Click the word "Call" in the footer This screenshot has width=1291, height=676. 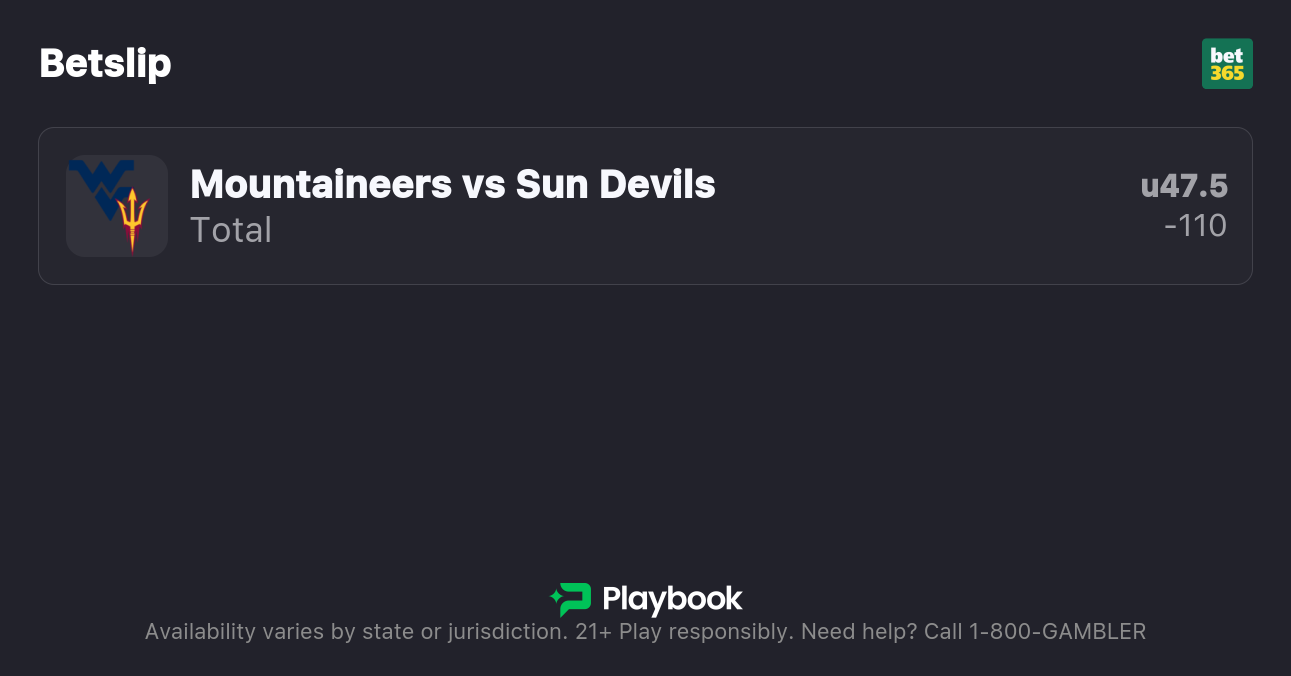(x=942, y=632)
